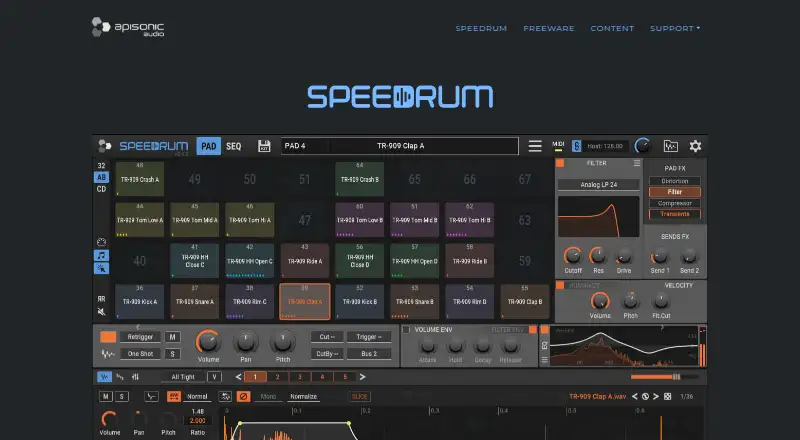
Task: Click the save kit floppy disk icon
Action: pyautogui.click(x=264, y=146)
